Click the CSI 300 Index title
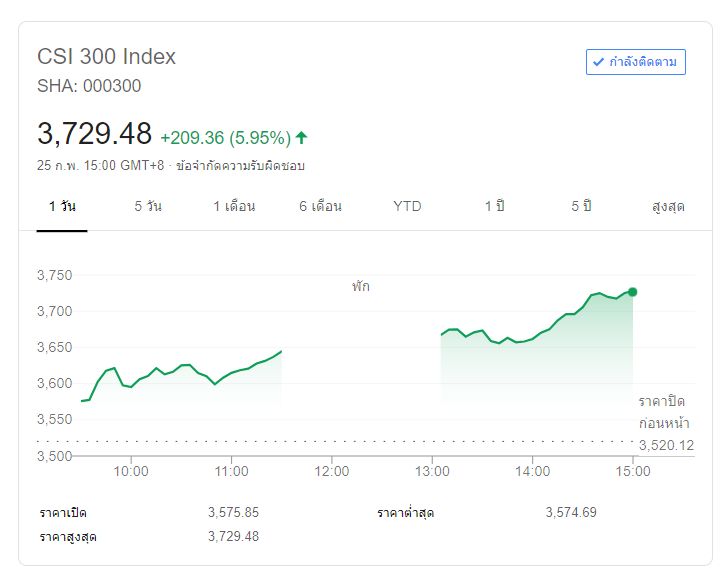The image size is (728, 584). point(106,57)
